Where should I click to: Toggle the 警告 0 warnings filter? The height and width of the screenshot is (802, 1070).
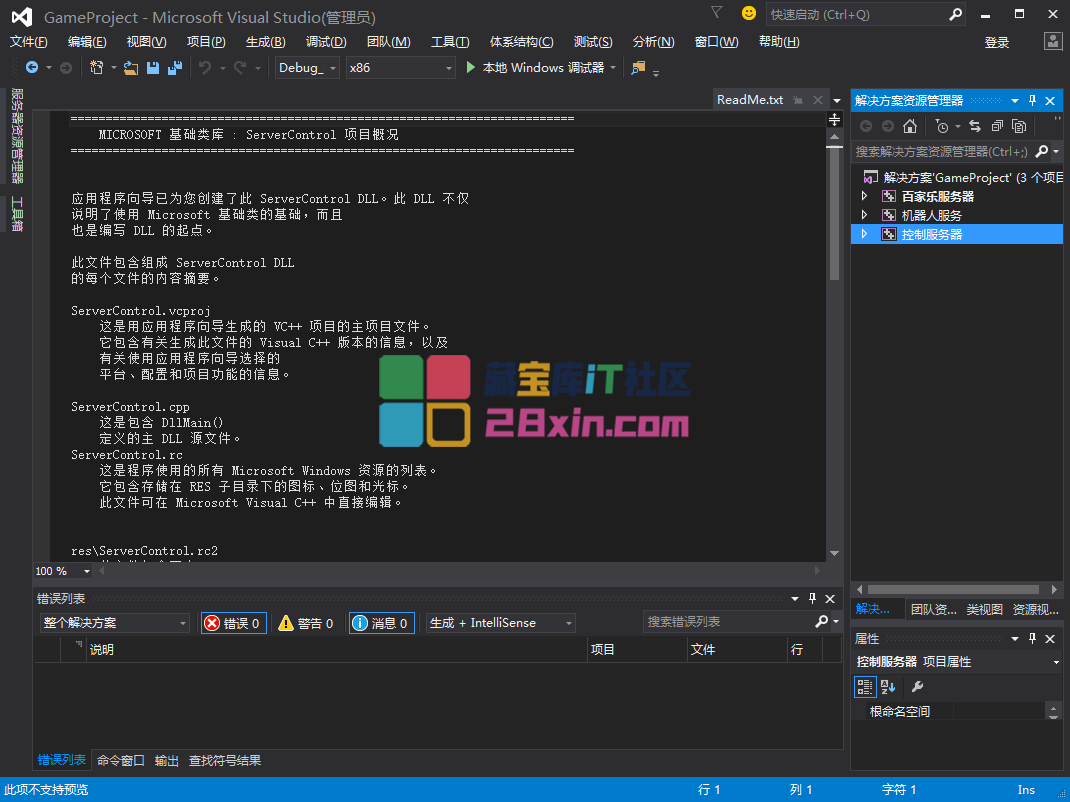(x=306, y=623)
